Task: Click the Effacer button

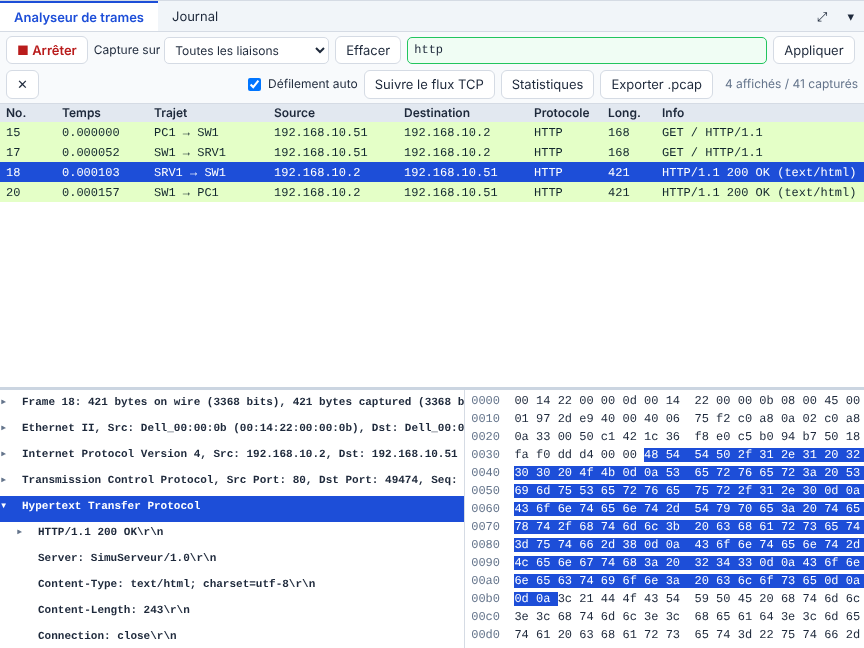Action: click(368, 51)
